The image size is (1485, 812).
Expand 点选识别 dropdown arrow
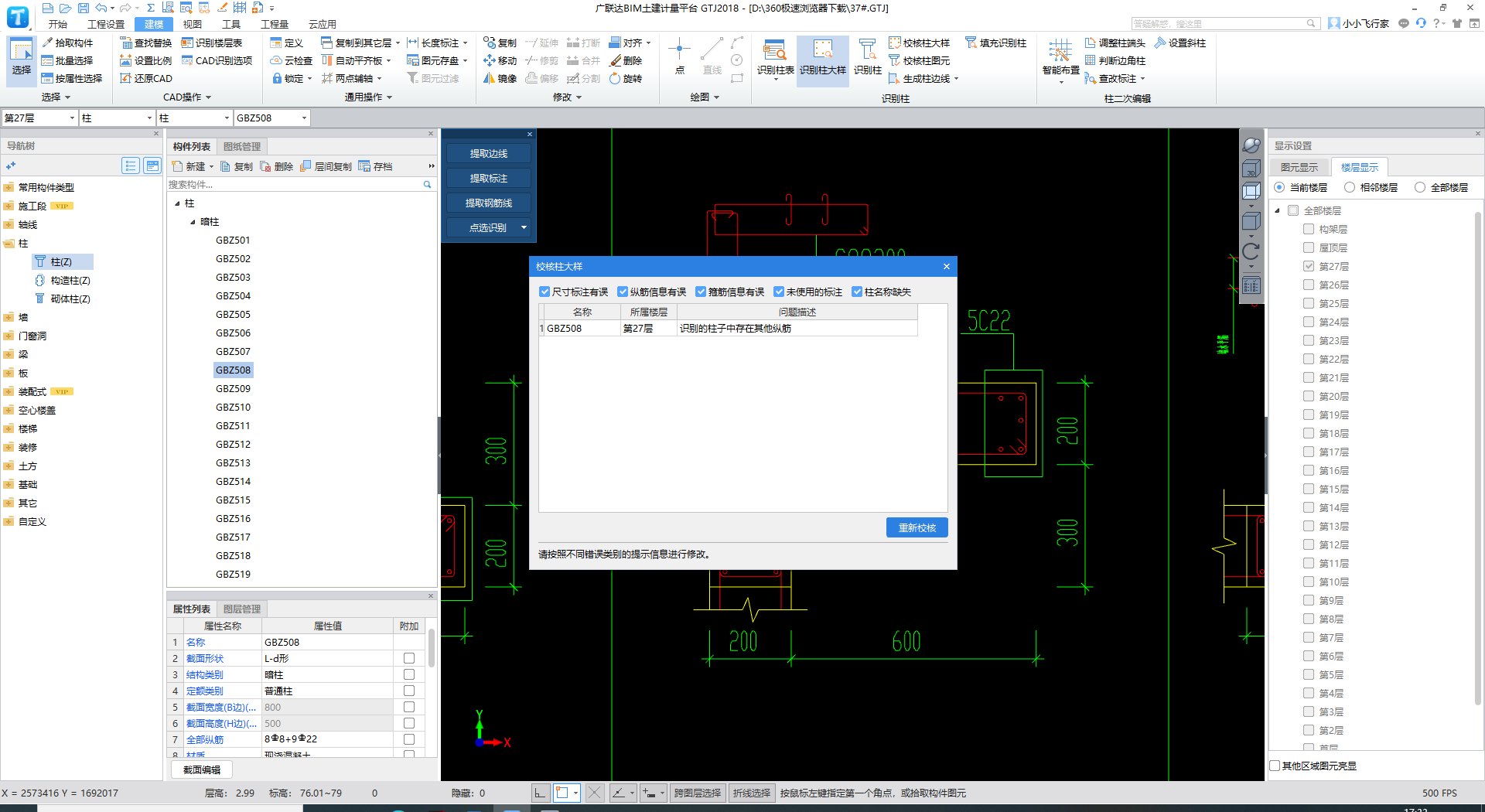click(x=524, y=227)
